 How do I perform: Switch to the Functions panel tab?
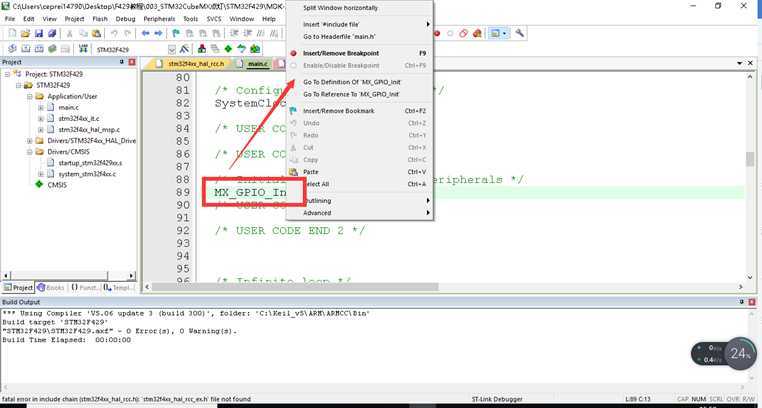[x=84, y=288]
